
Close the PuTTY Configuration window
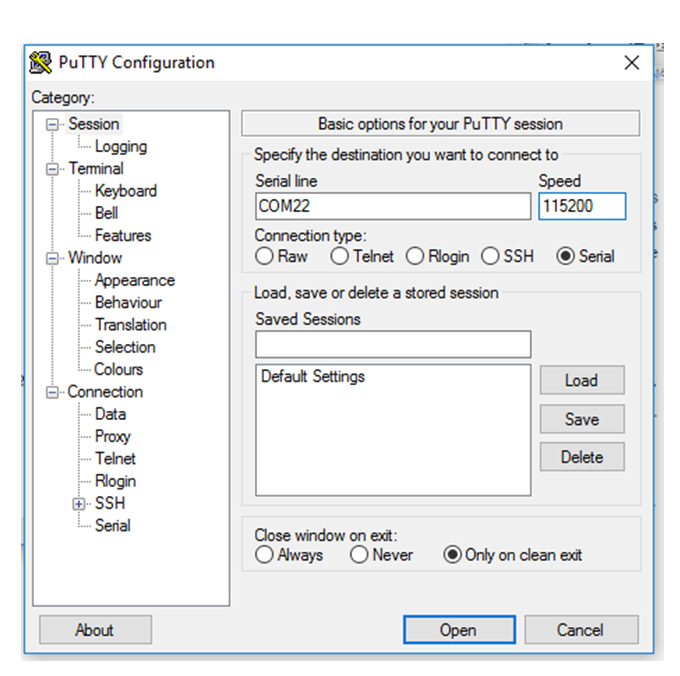(631, 62)
